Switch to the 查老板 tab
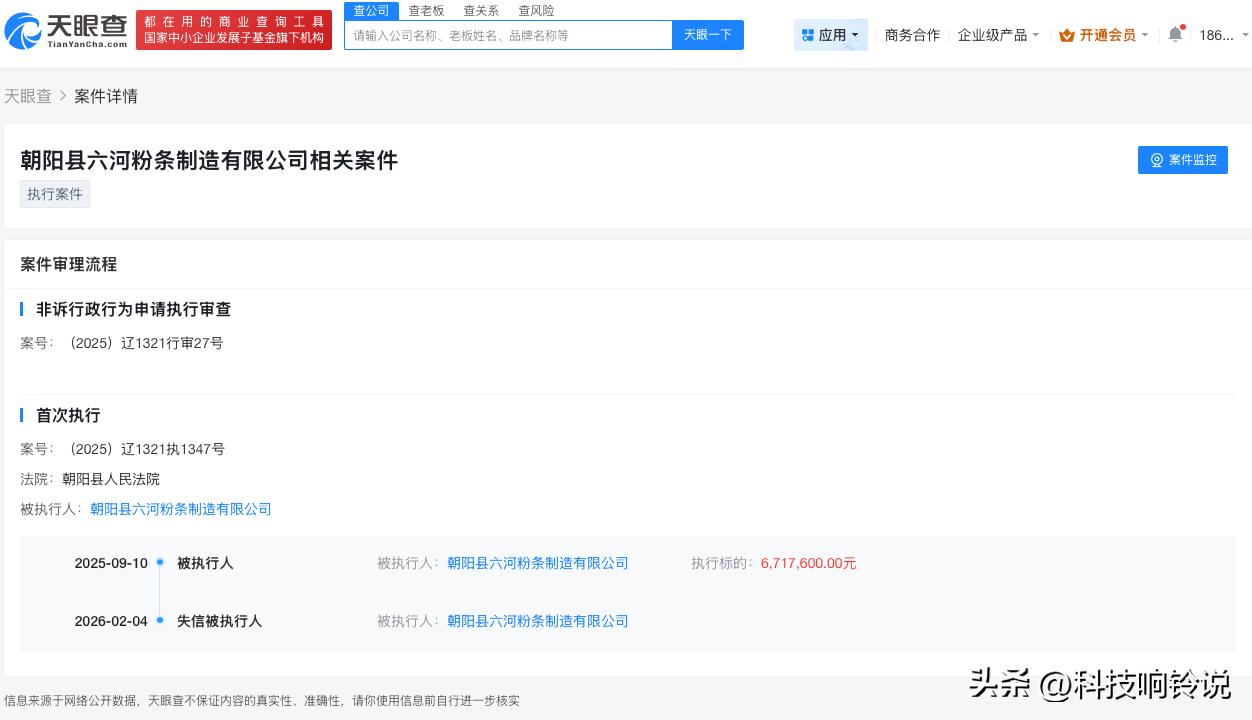This screenshot has width=1252, height=720. (426, 10)
